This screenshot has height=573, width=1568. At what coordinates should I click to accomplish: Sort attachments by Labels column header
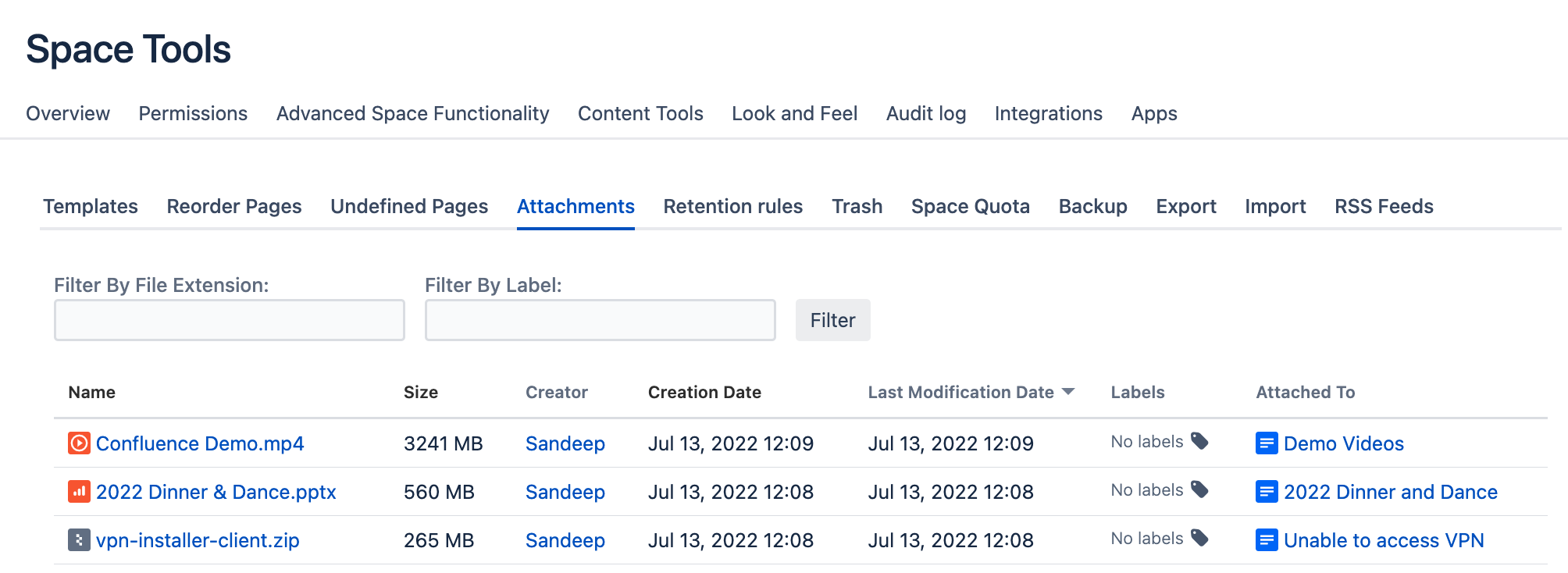pyautogui.click(x=1137, y=392)
